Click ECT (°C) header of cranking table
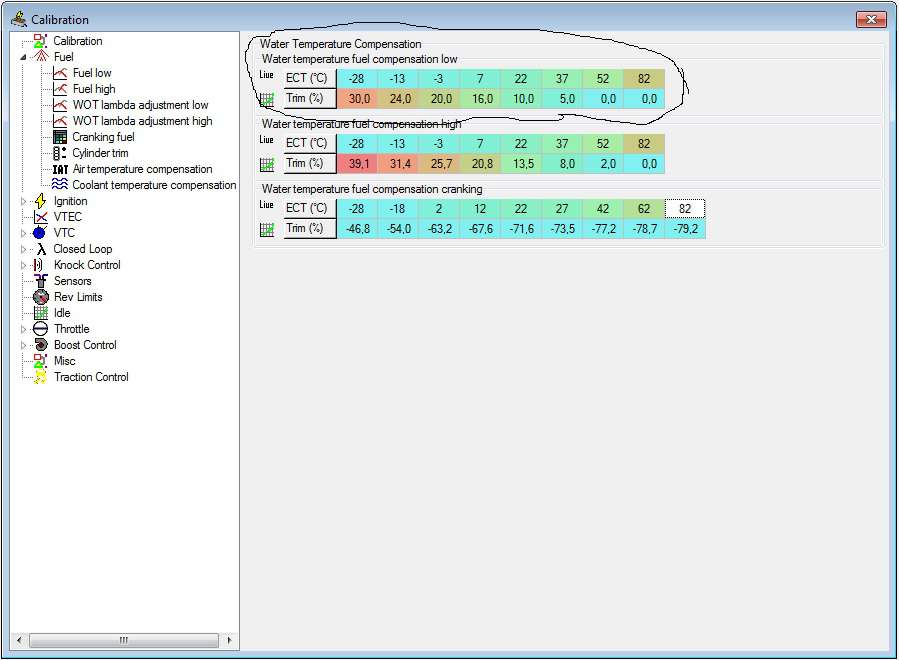Screen dimensions: 899x660 [x=310, y=208]
